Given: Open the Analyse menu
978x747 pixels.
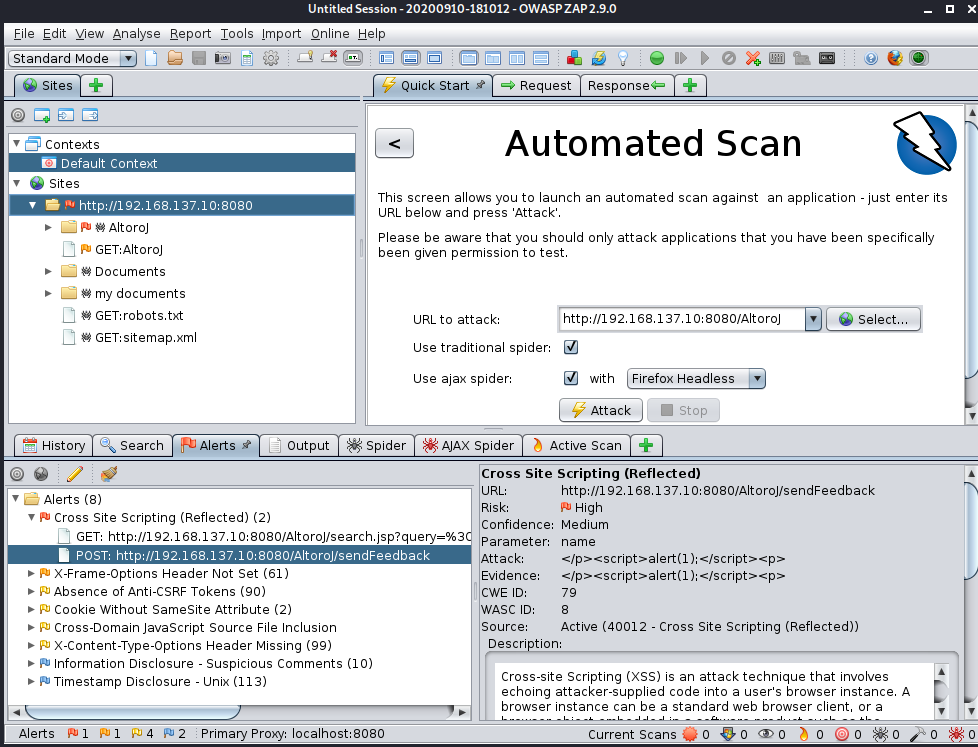Looking at the screenshot, I should point(137,34).
